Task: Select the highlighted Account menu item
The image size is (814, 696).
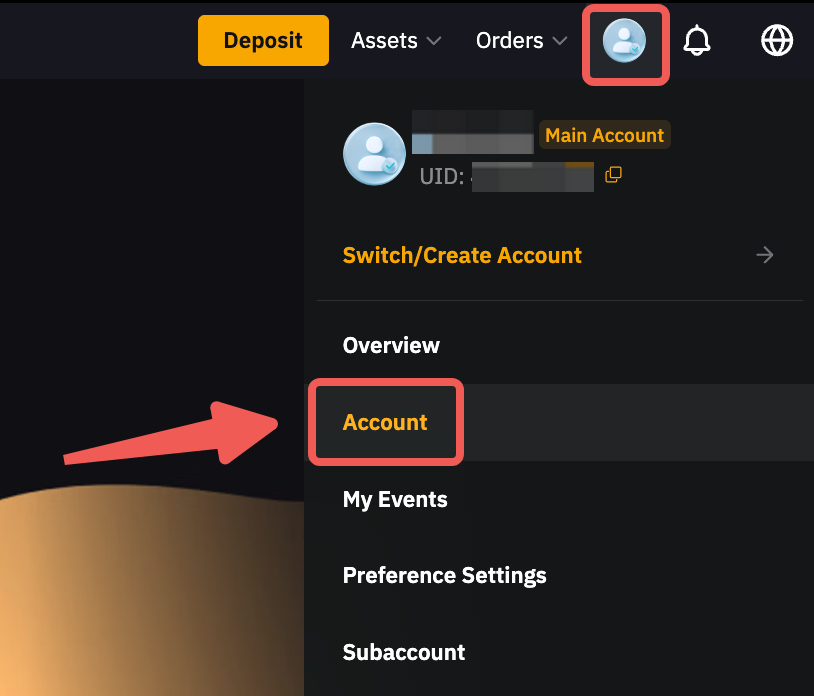Action: tap(385, 422)
